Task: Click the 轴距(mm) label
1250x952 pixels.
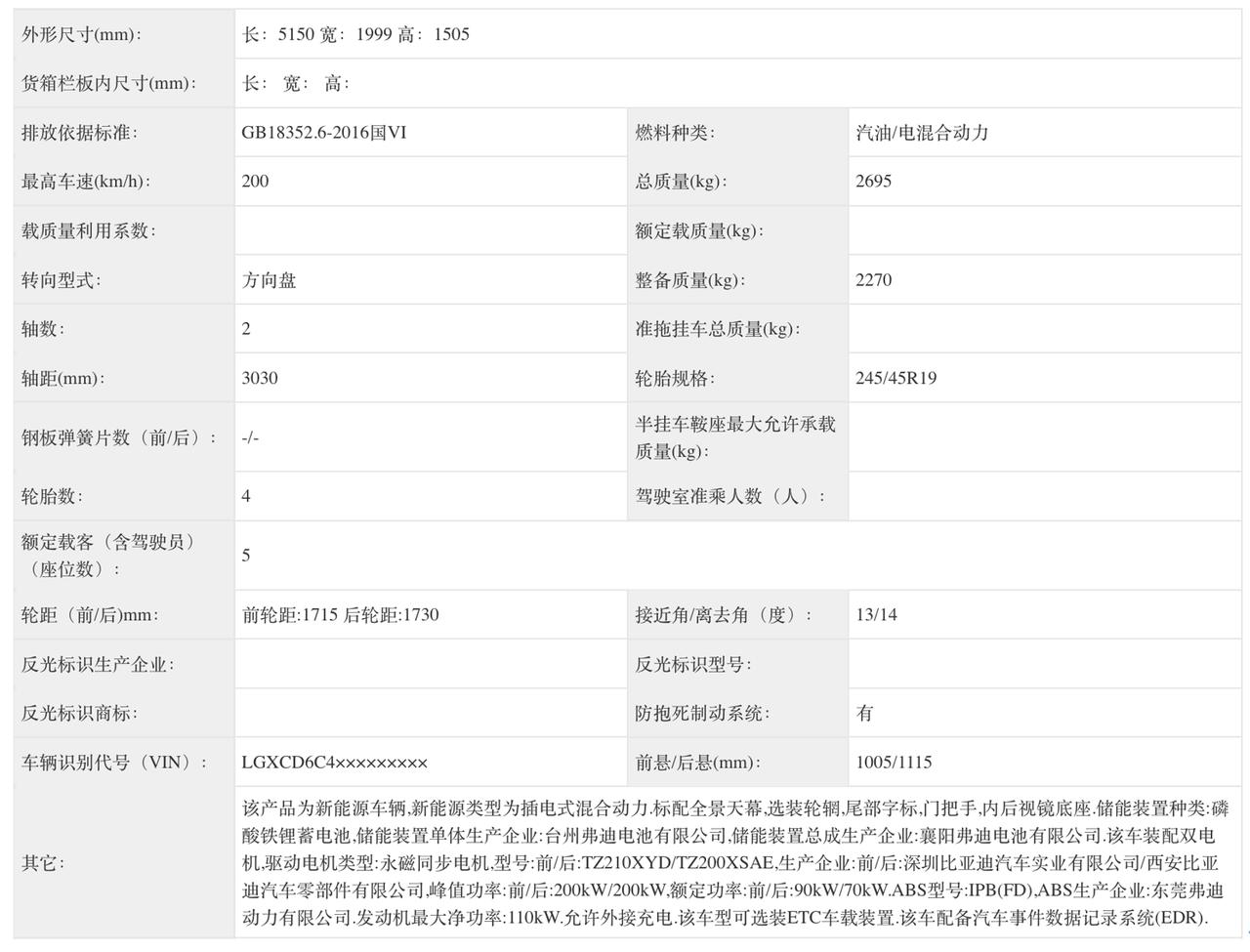Action: [63, 378]
